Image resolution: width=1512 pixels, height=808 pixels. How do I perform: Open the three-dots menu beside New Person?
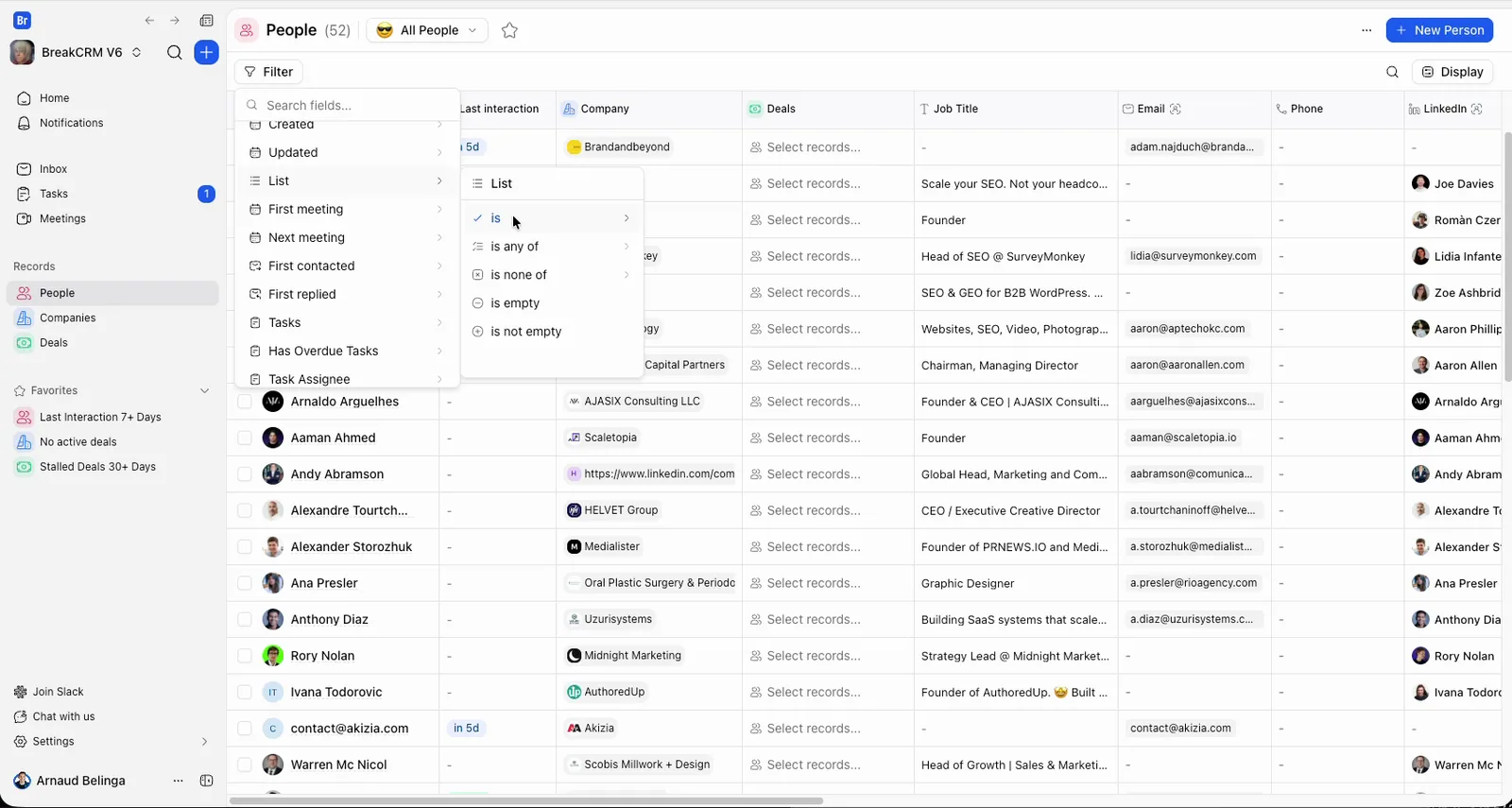(x=1366, y=30)
